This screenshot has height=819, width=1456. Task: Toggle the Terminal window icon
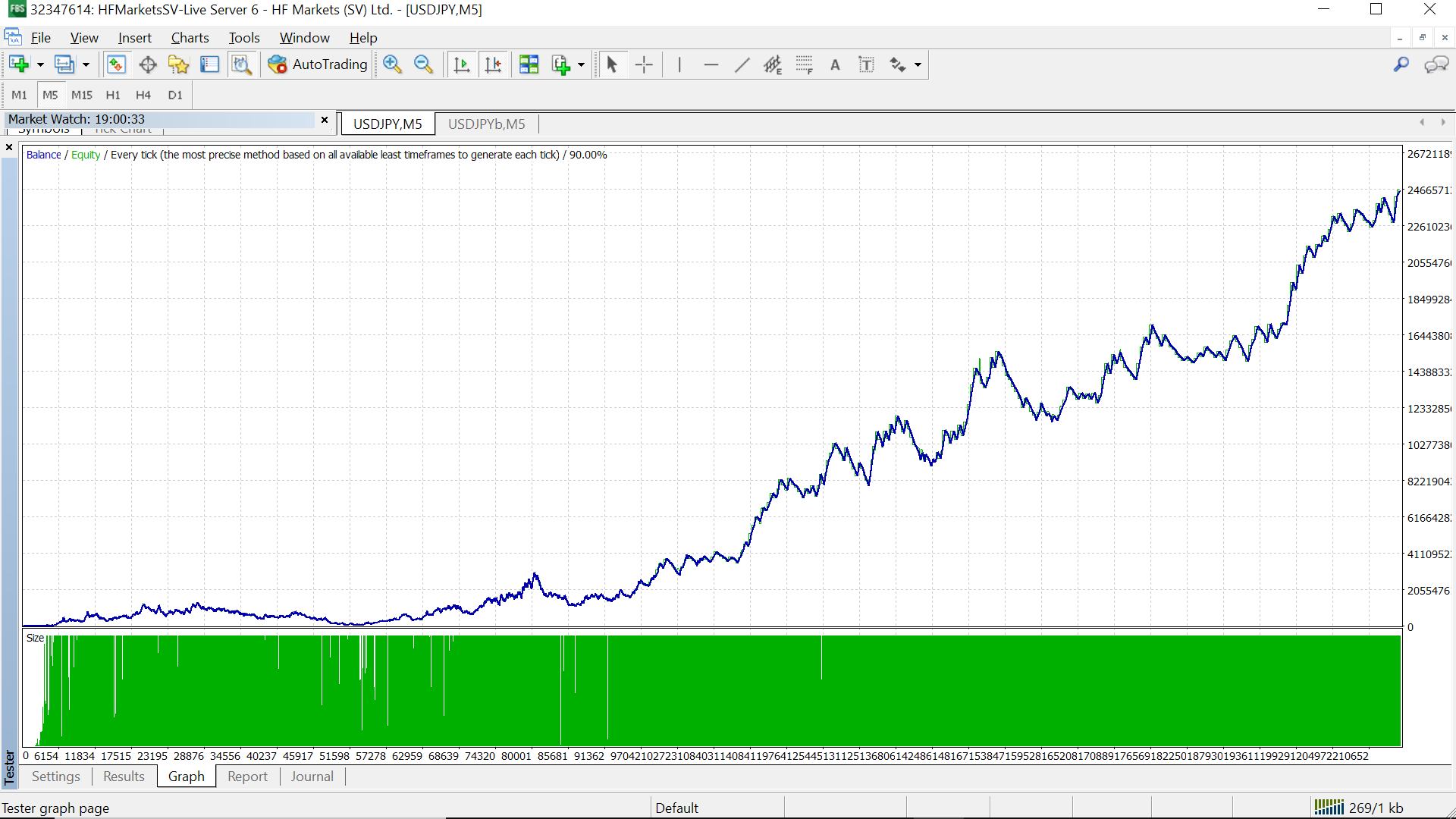[x=210, y=65]
